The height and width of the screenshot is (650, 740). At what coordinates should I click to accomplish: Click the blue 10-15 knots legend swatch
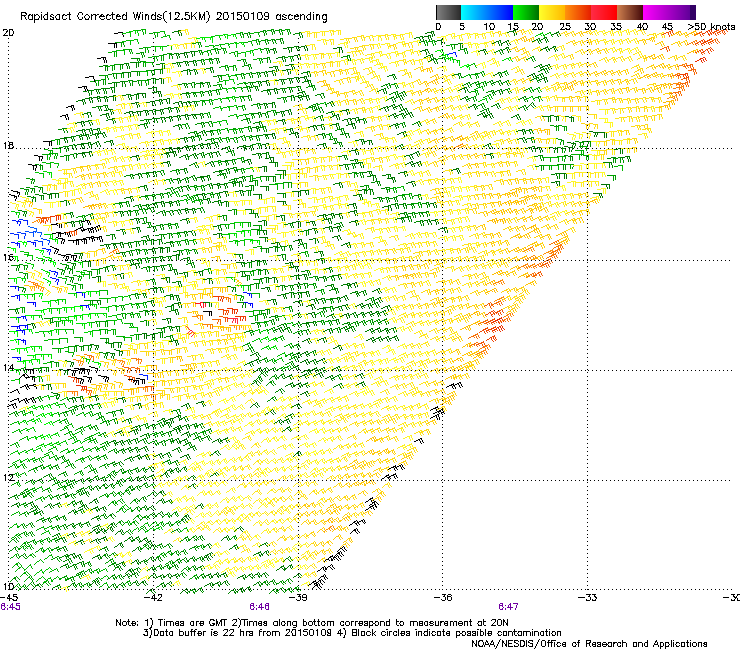[500, 12]
